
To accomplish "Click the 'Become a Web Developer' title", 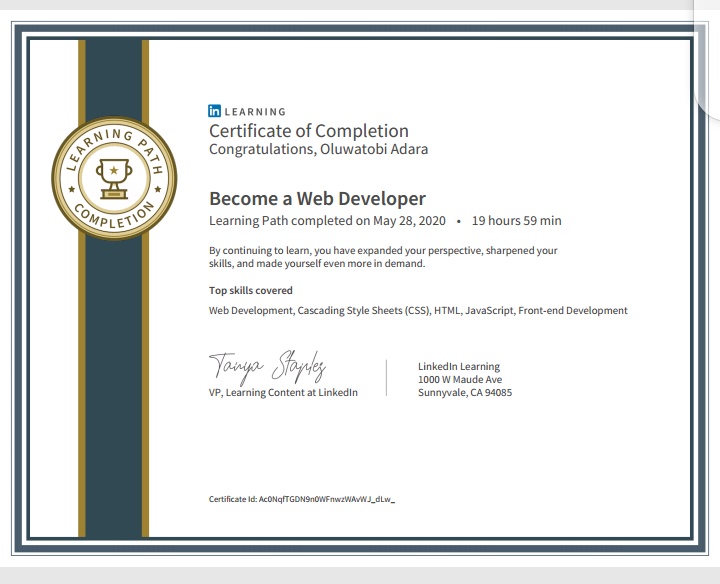I will click(x=317, y=198).
